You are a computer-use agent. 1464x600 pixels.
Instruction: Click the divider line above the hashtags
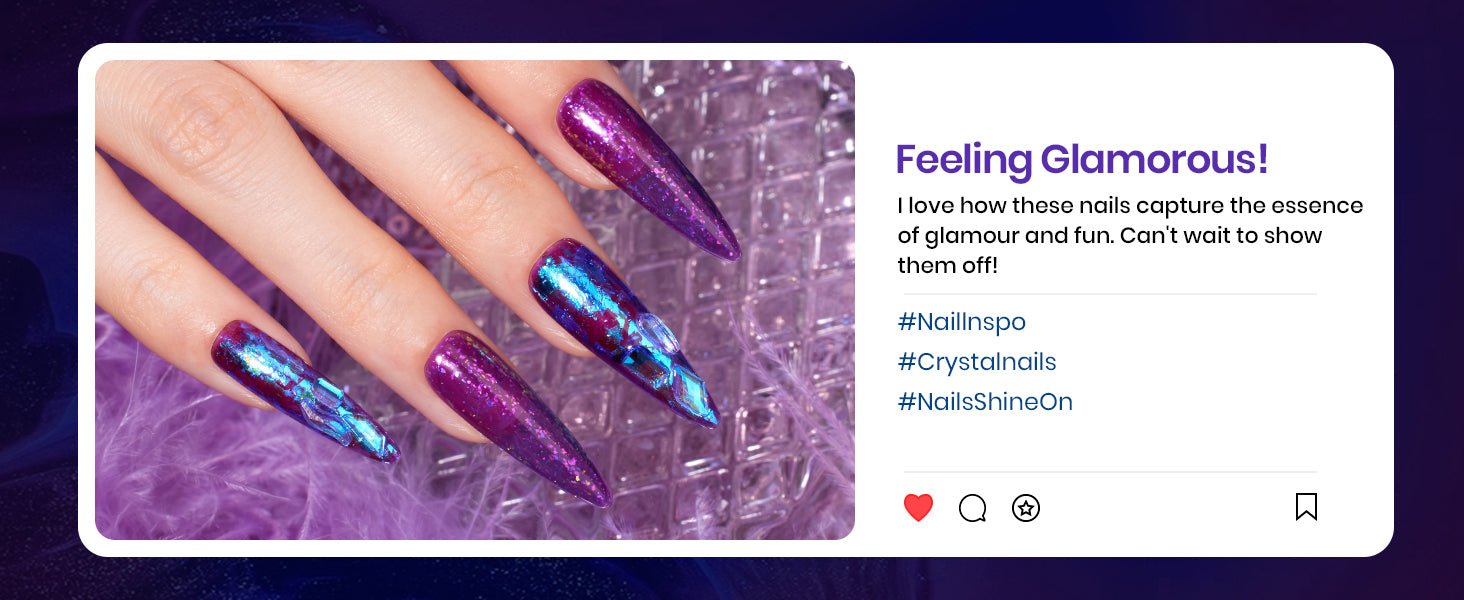[x=1110, y=294]
